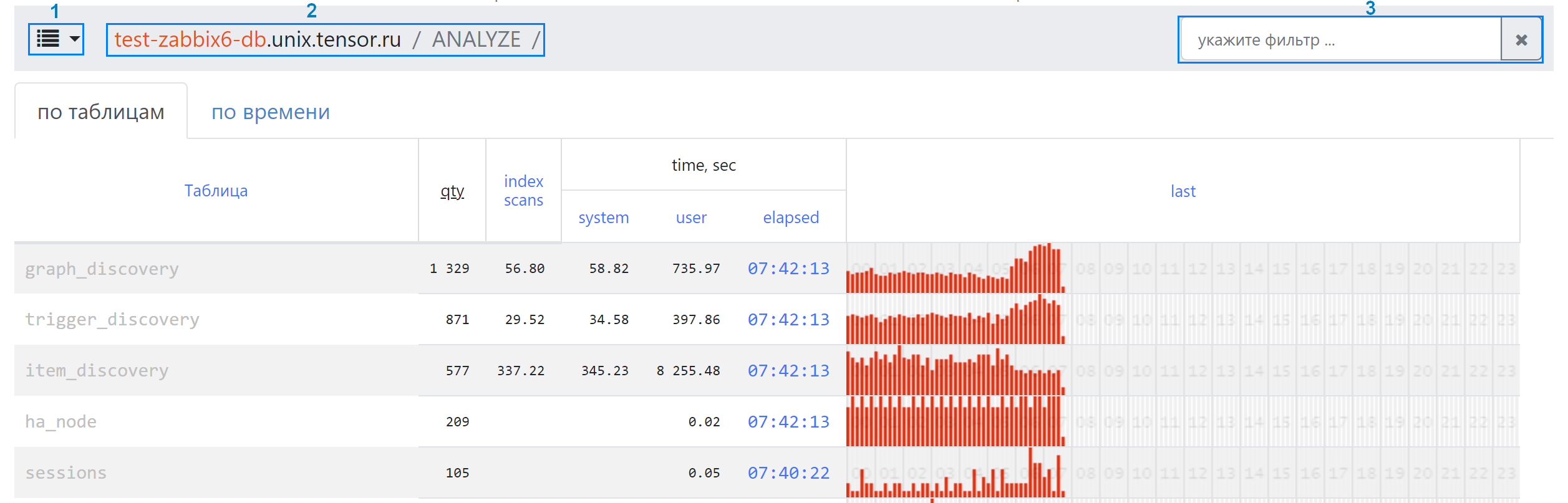Sort by system time column
This screenshot has height=503, width=1568.
point(603,218)
